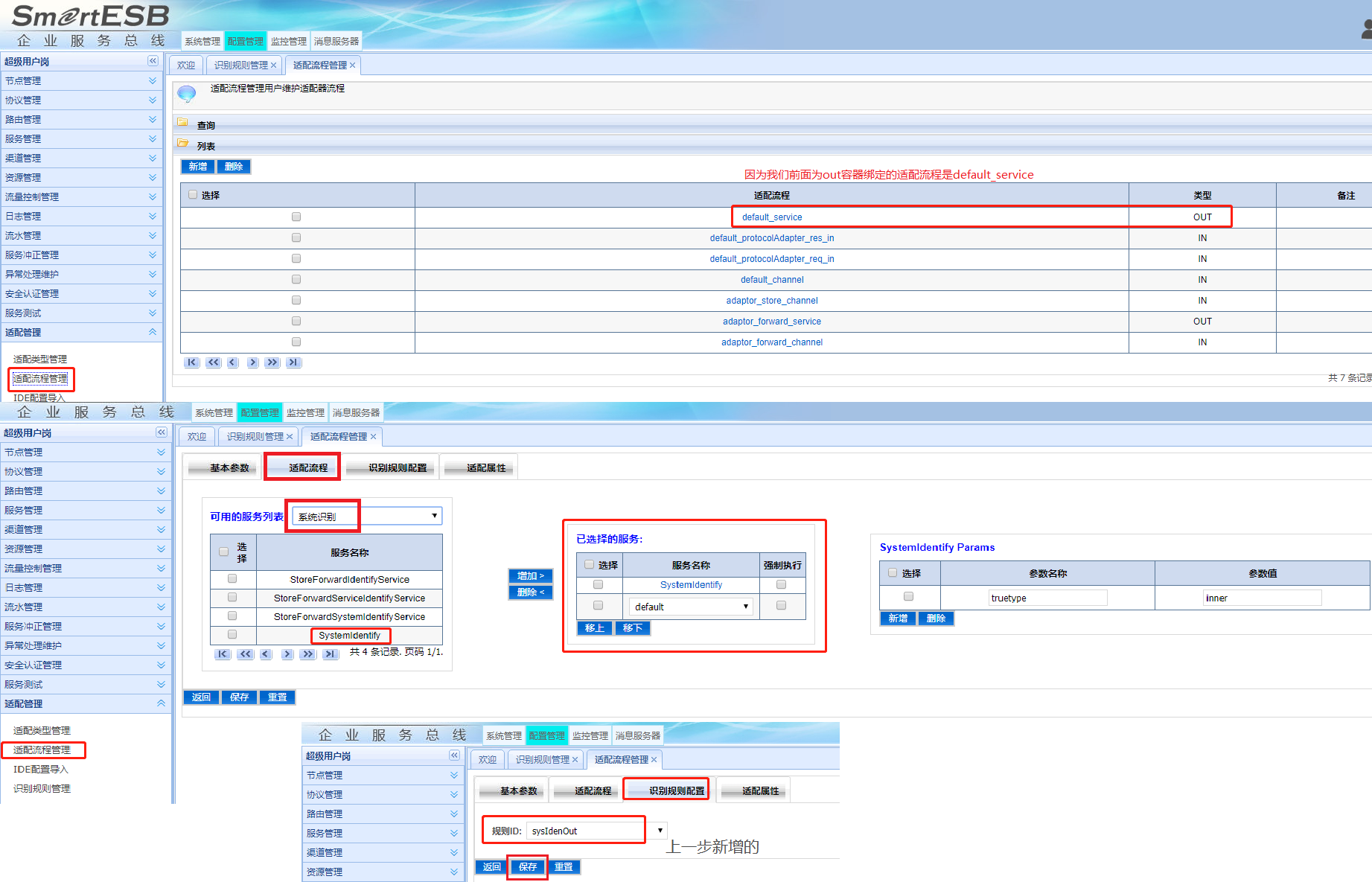Click the speech-bubble info icon near 适配流程管理用户维护适配器流程

click(x=187, y=94)
